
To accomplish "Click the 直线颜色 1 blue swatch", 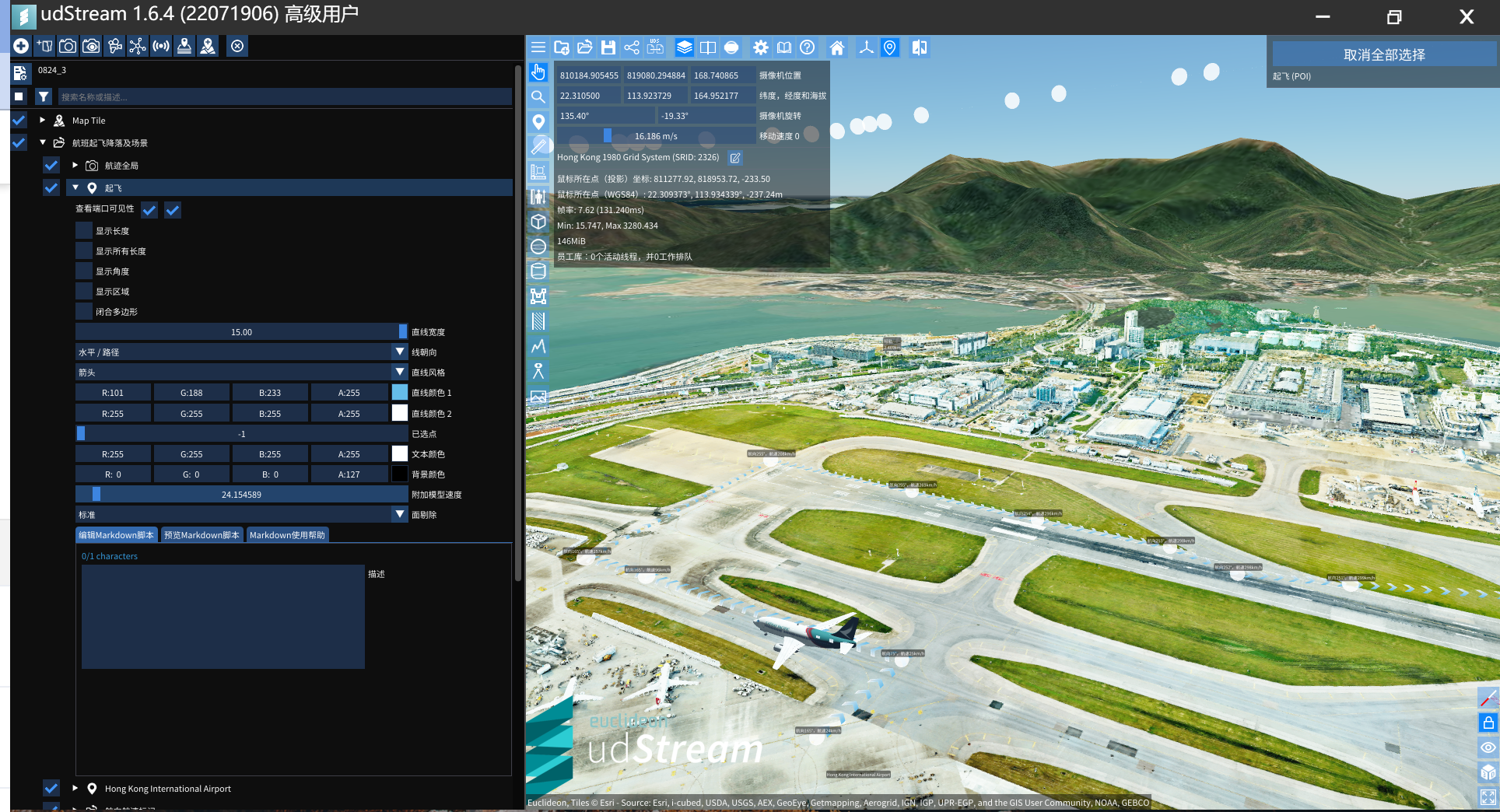I will click(x=400, y=393).
